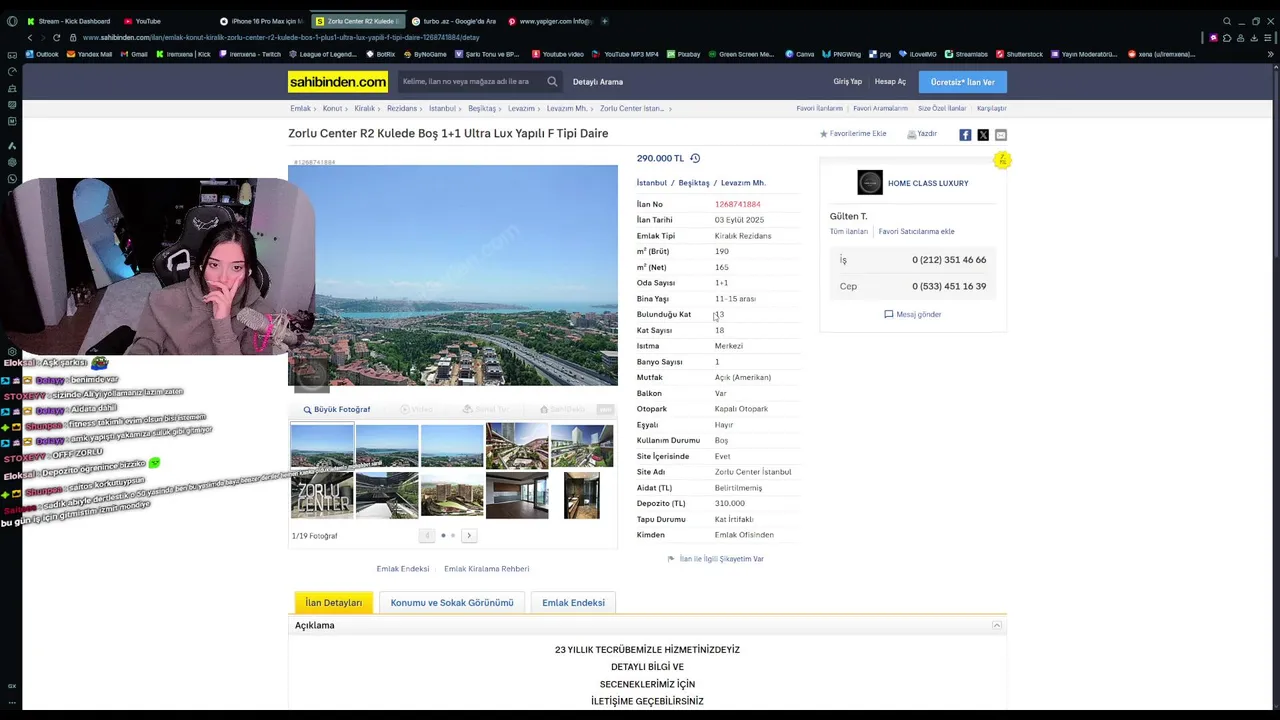Viewport: 1280px width, 720px height.
Task: Click previous photo page arrow
Action: pos(427,536)
